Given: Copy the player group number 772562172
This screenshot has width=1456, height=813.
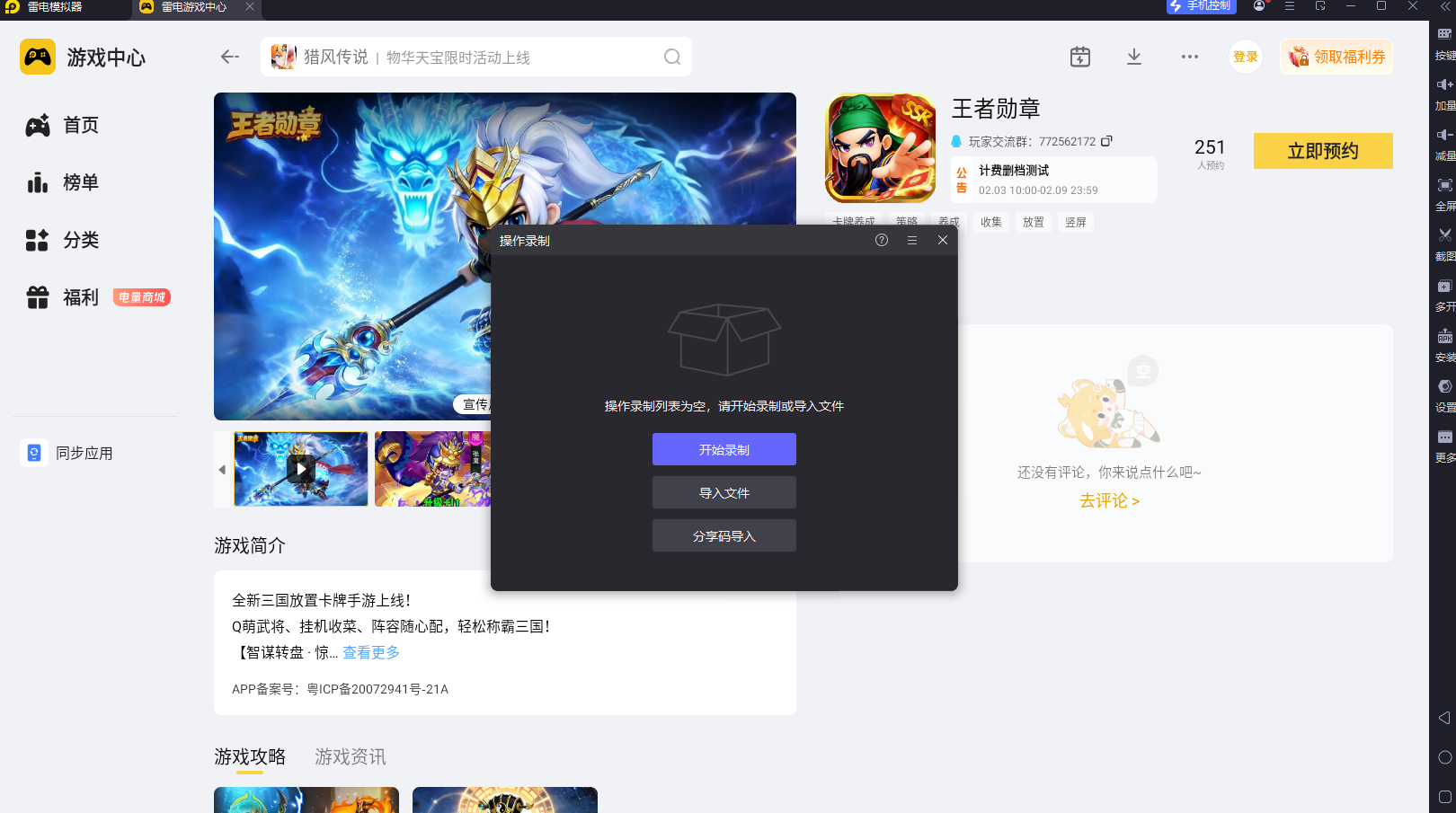Looking at the screenshot, I should (1106, 141).
